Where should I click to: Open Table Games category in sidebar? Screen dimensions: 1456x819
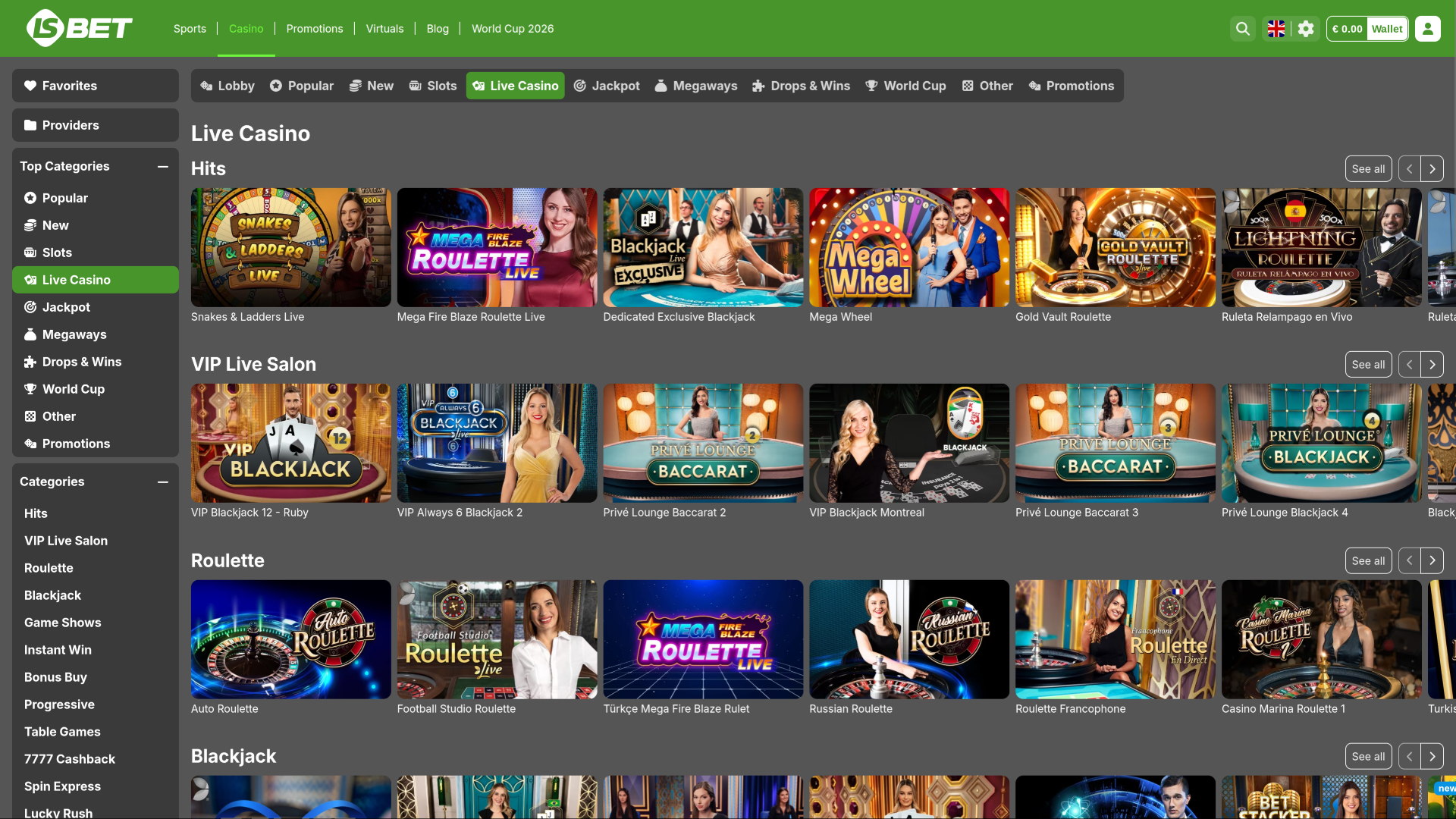[x=62, y=732]
